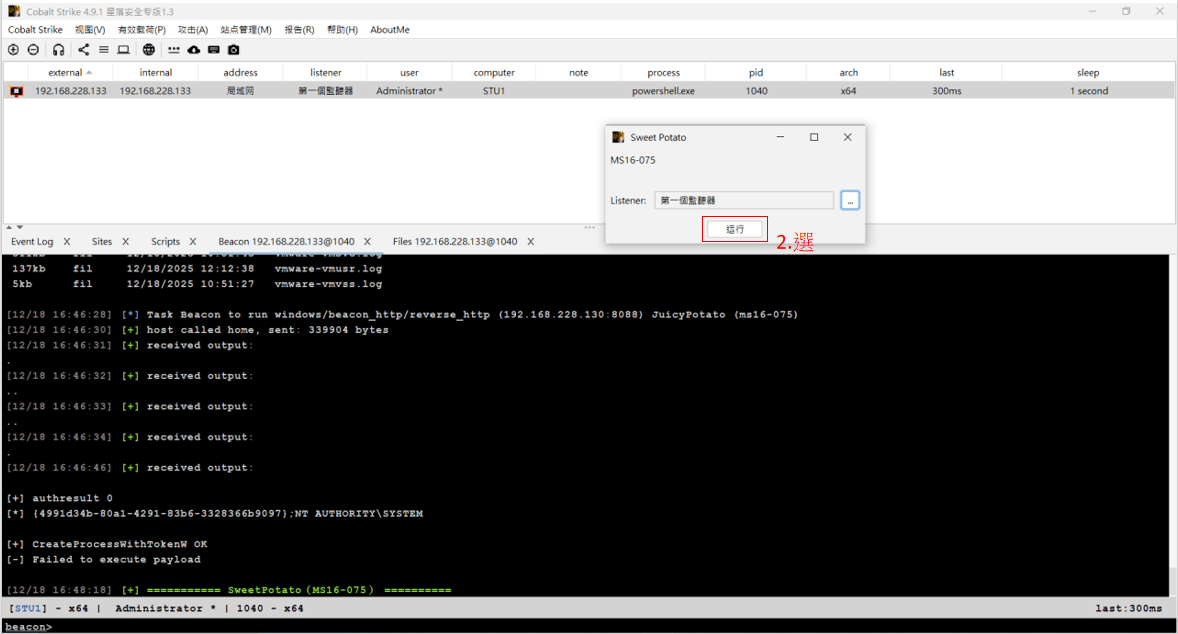Viewport: 1178px width, 634px height.
Task: Sort by the internal column header
Action: point(156,73)
